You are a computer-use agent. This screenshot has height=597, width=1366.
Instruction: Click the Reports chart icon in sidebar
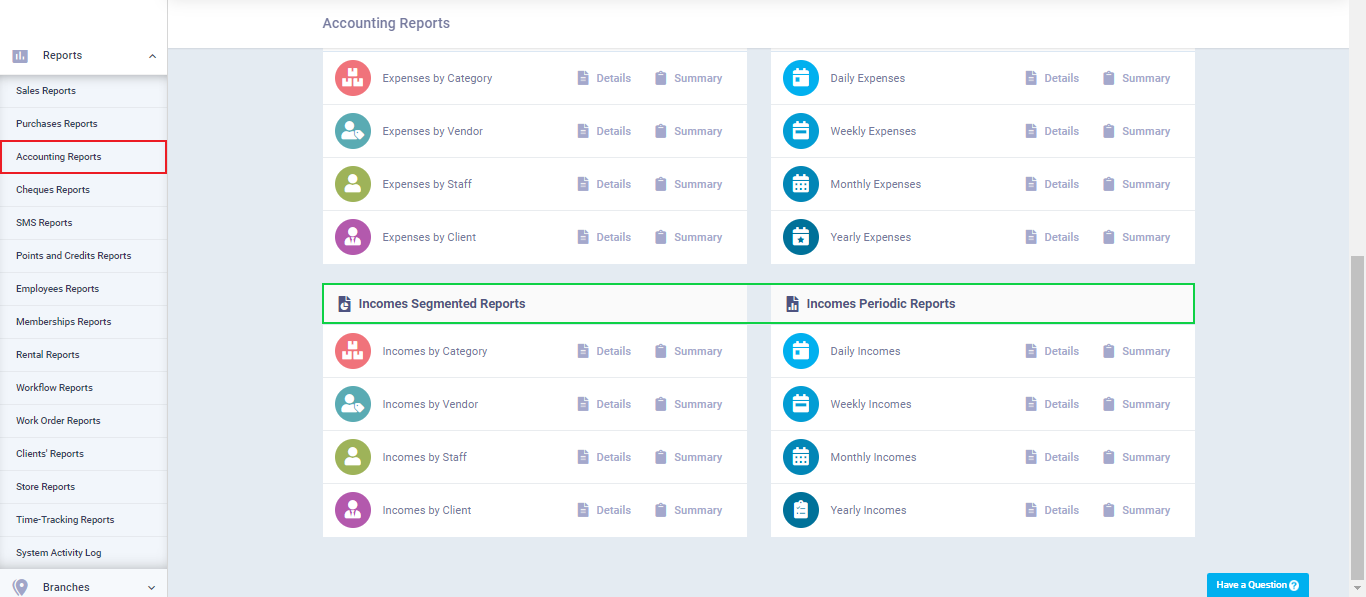[20, 56]
